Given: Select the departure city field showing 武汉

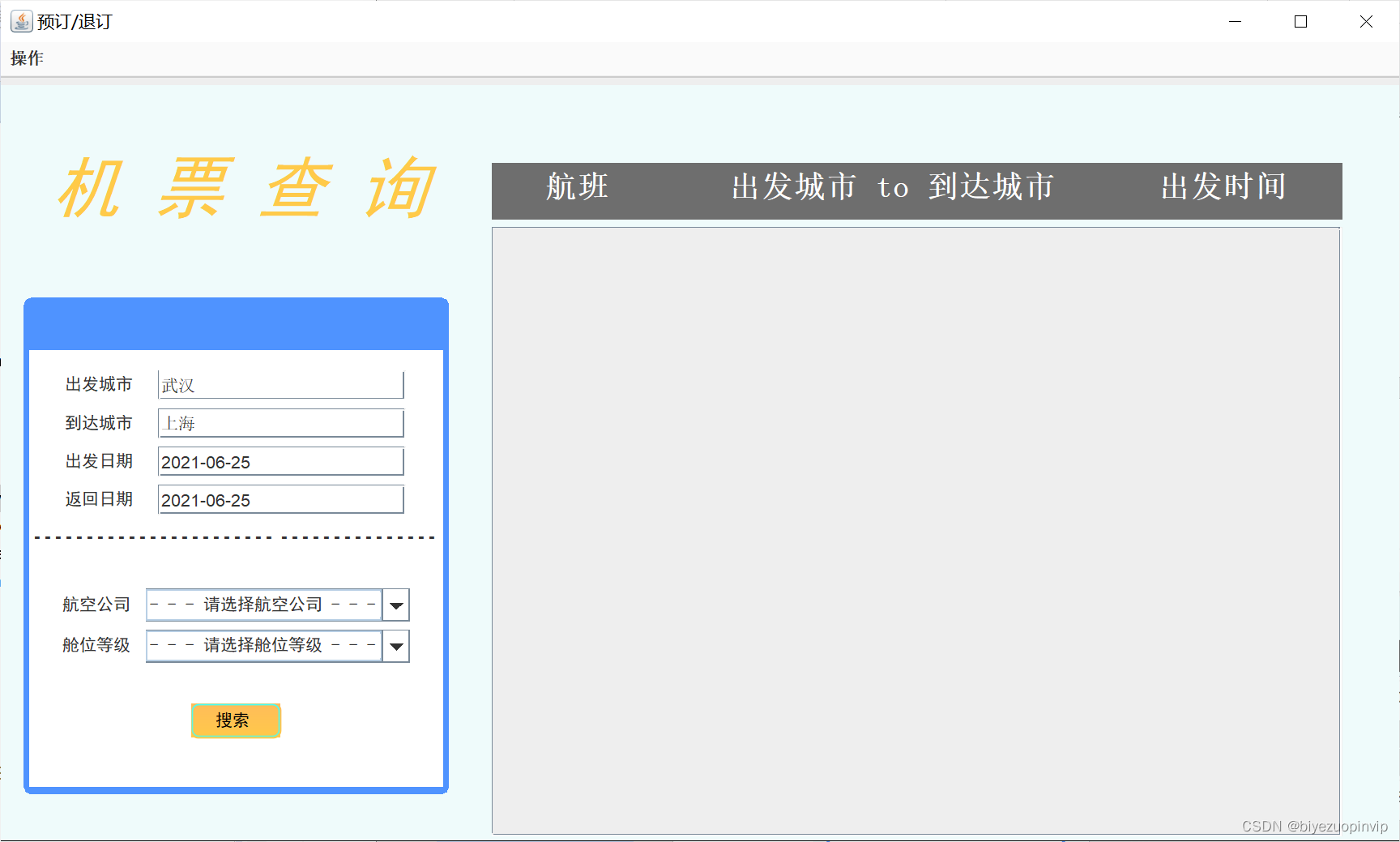Looking at the screenshot, I should pos(280,384).
